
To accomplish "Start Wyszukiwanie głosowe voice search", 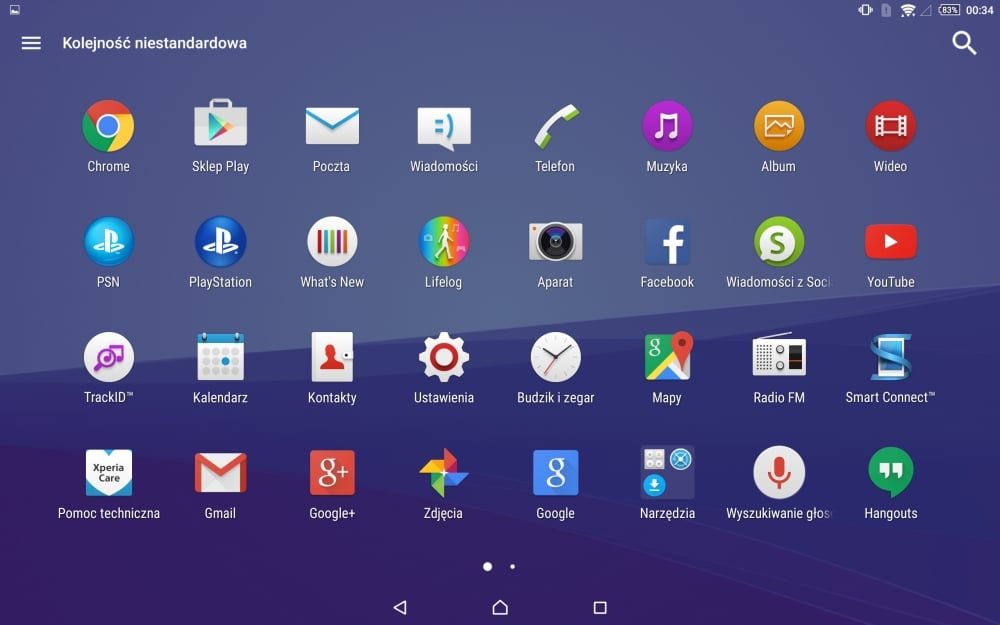I will [779, 473].
